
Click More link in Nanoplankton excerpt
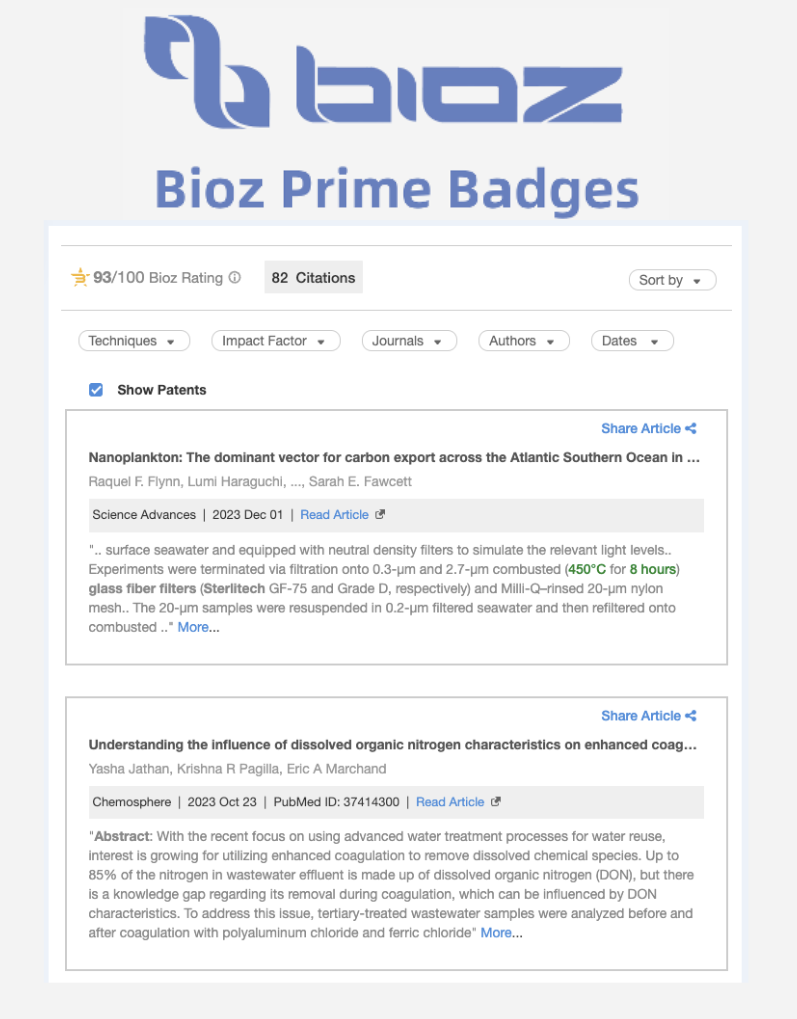193,627
